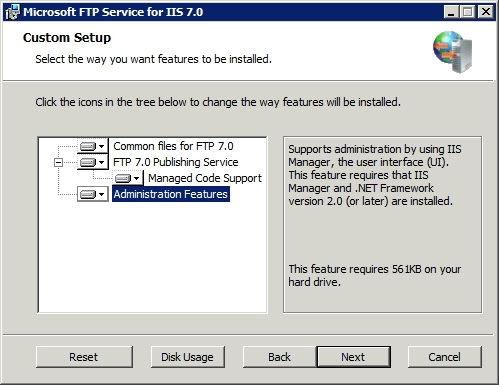Image resolution: width=499 pixels, height=385 pixels.
Task: Go Back to the previous setup step
Action: point(279,357)
